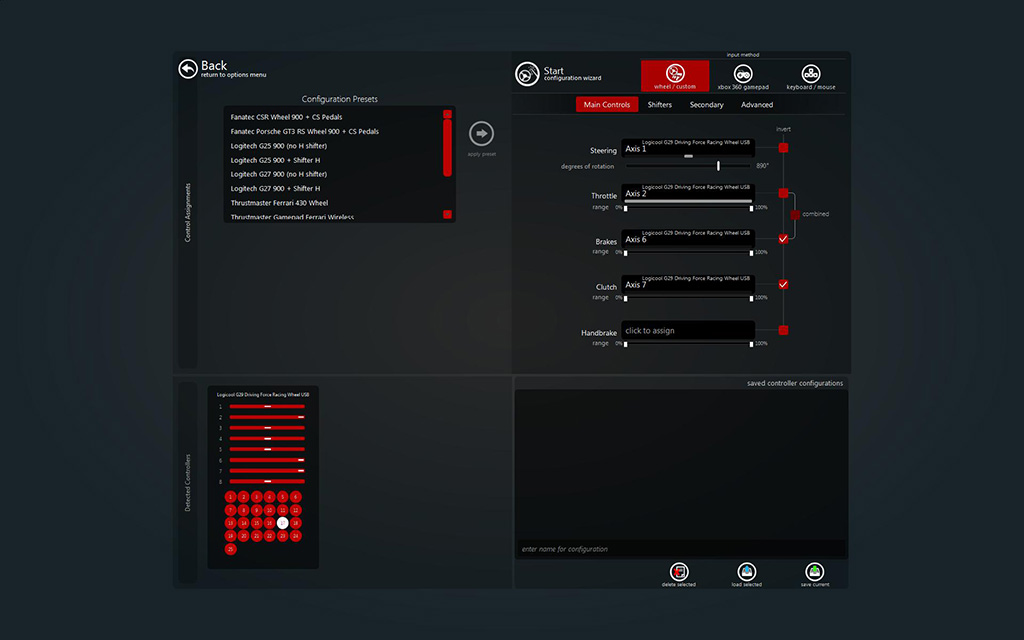Start the configuration wizard via steering wheel icon
The image size is (1024, 640).
point(527,75)
